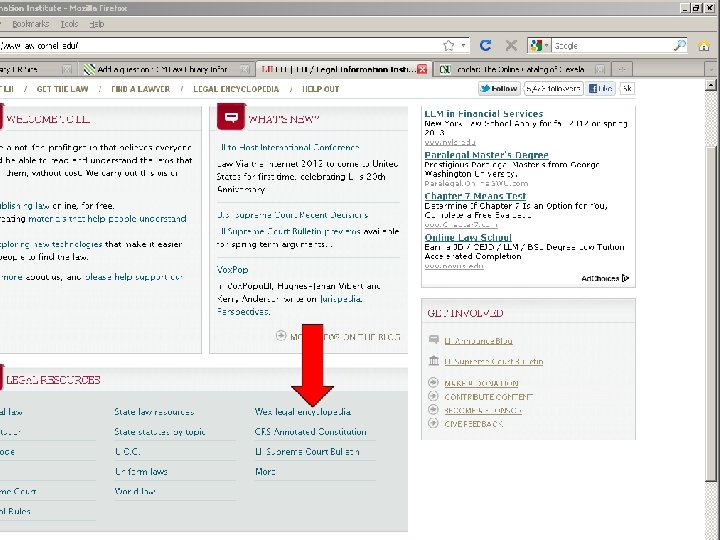Open CRS Annotated Constitution link
The image size is (720, 540).
coord(311,432)
